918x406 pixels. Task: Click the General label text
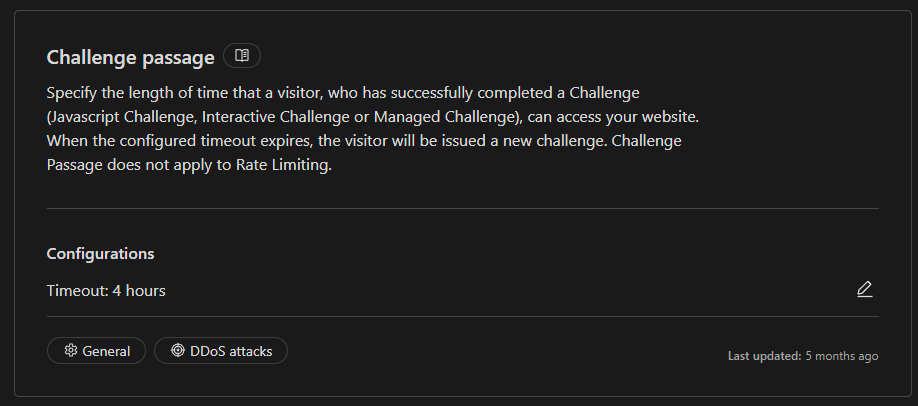[x=106, y=351]
